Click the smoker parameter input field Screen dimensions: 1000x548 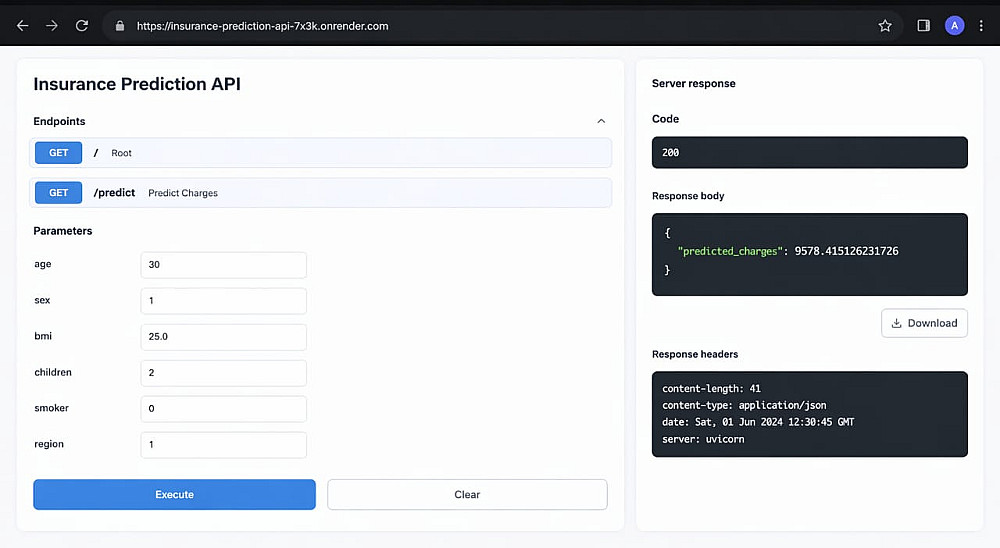(223, 409)
